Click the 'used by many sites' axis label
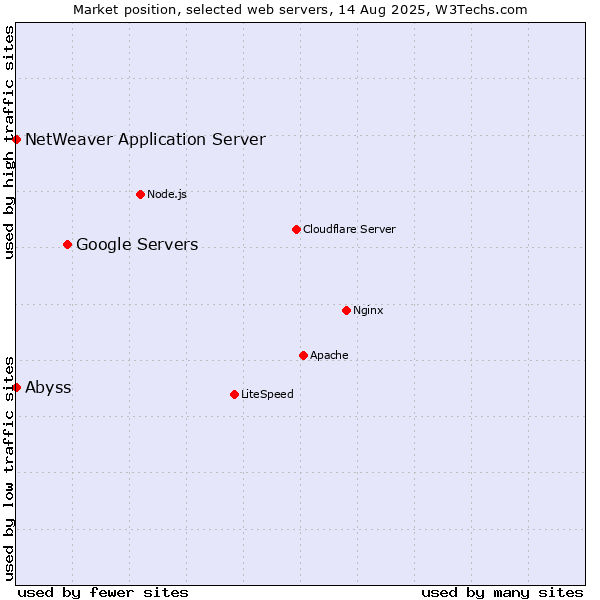Screen dimensions: 600x600 click(502, 593)
